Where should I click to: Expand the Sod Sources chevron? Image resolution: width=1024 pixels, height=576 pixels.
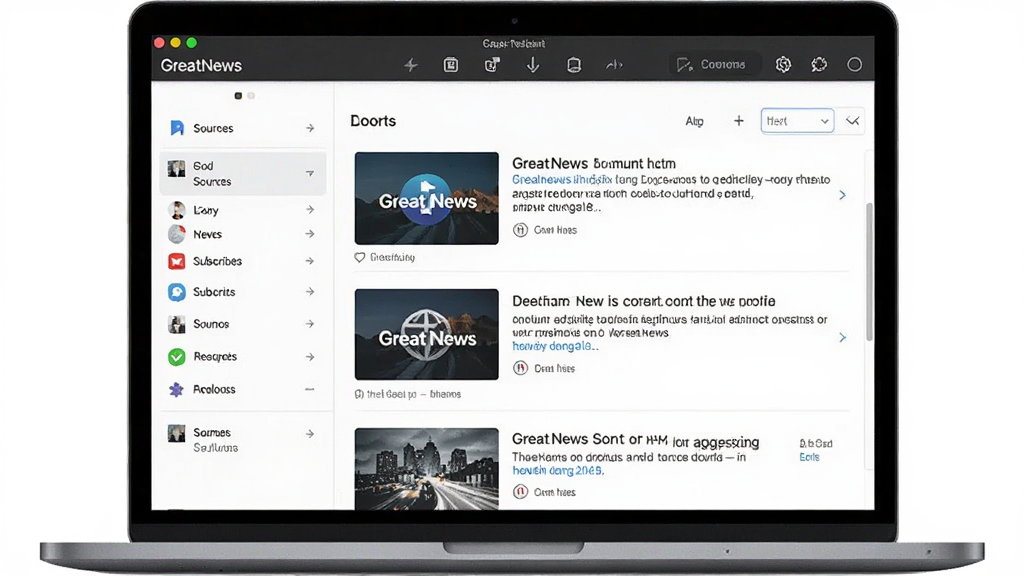coord(310,173)
